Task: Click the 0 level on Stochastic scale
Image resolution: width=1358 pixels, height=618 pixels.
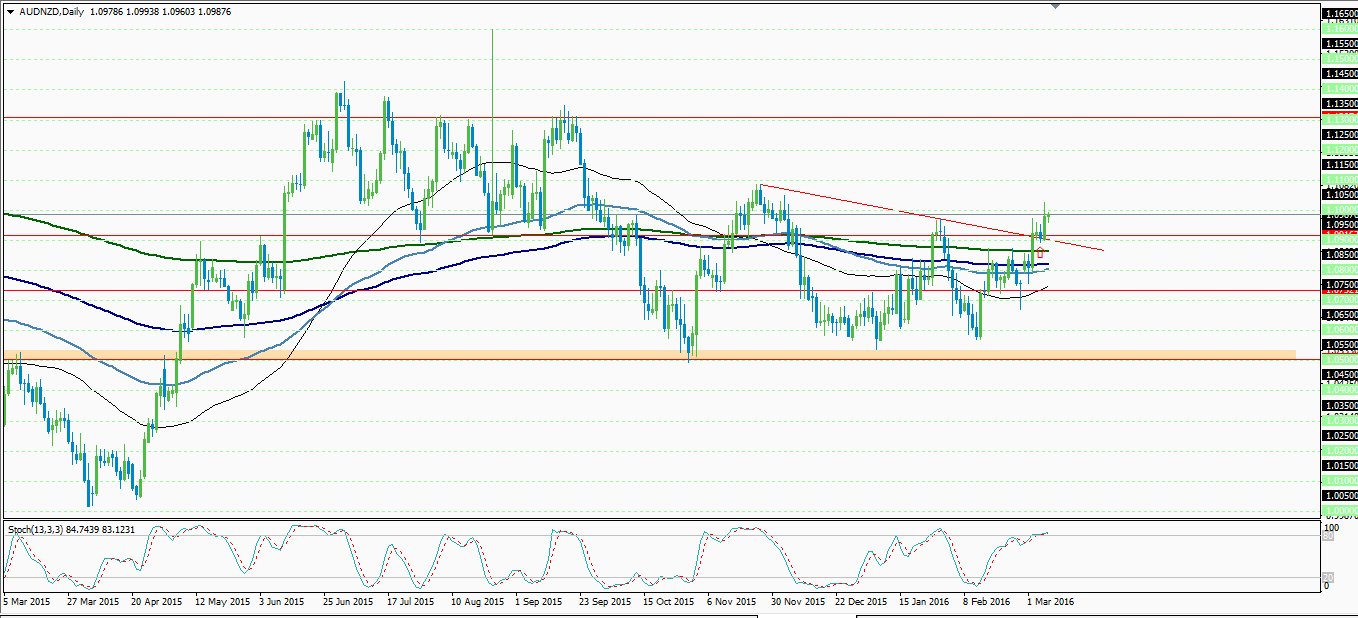Action: [x=1327, y=586]
